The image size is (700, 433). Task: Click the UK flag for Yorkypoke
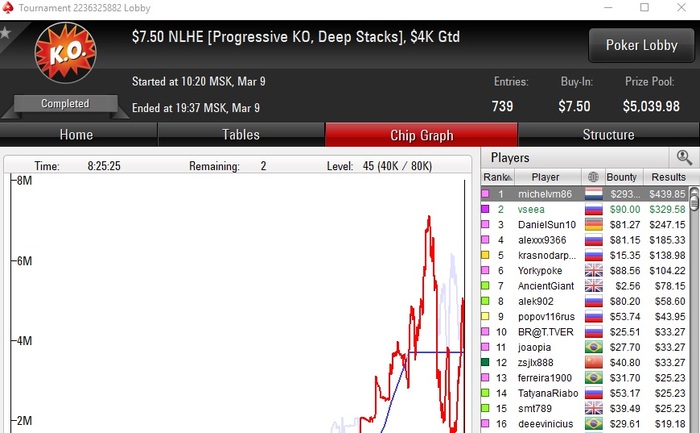coord(594,271)
